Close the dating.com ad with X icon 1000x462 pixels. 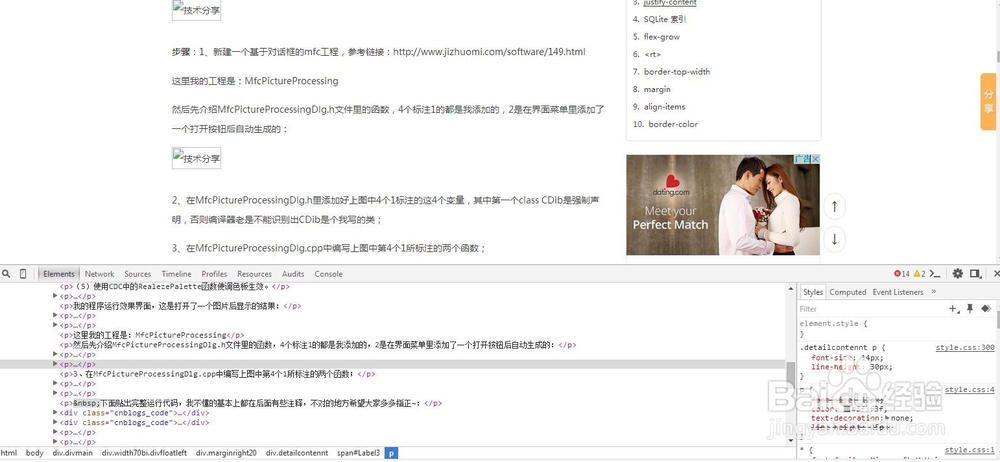(816, 158)
